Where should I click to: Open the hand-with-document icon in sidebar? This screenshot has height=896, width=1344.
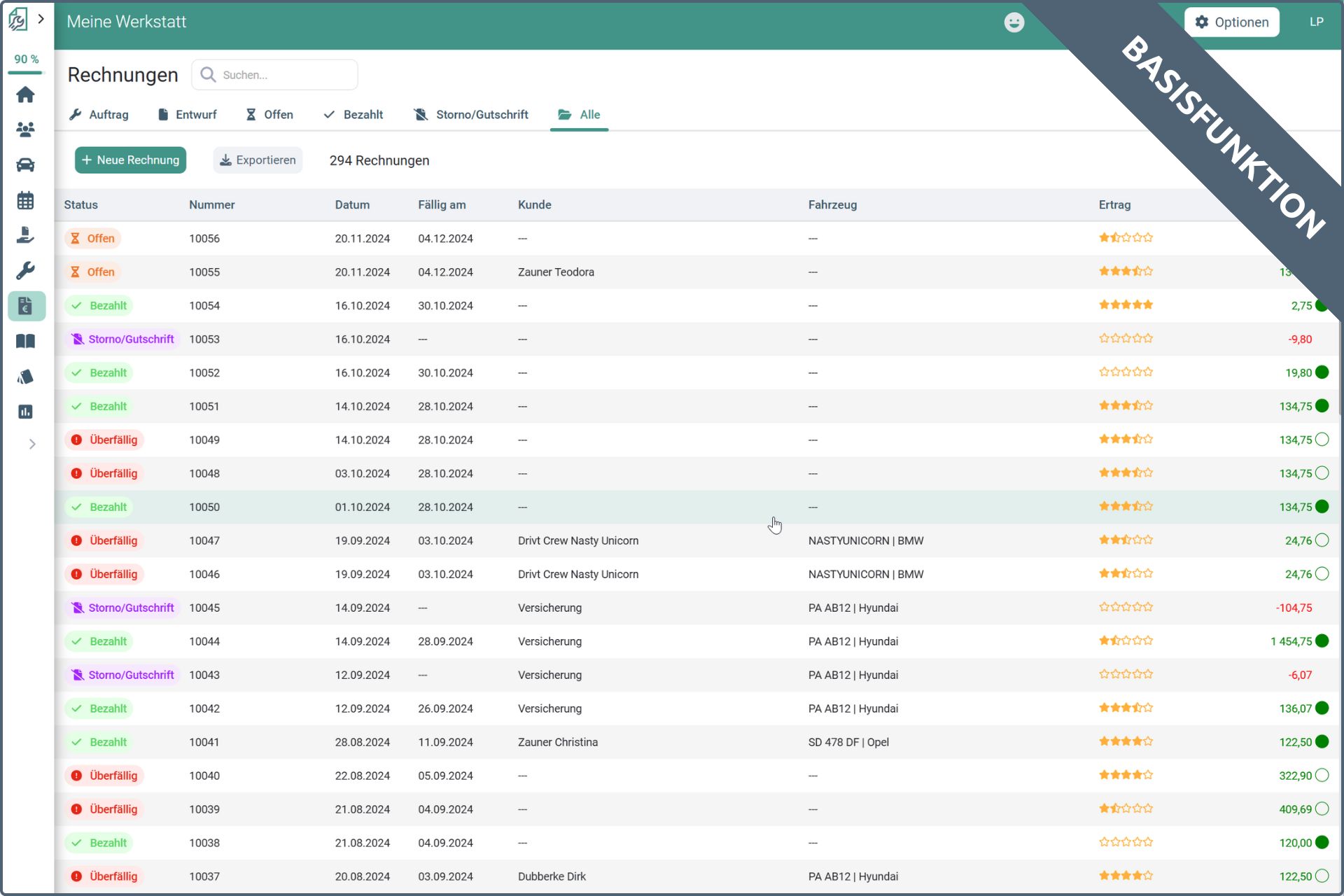[x=26, y=235]
